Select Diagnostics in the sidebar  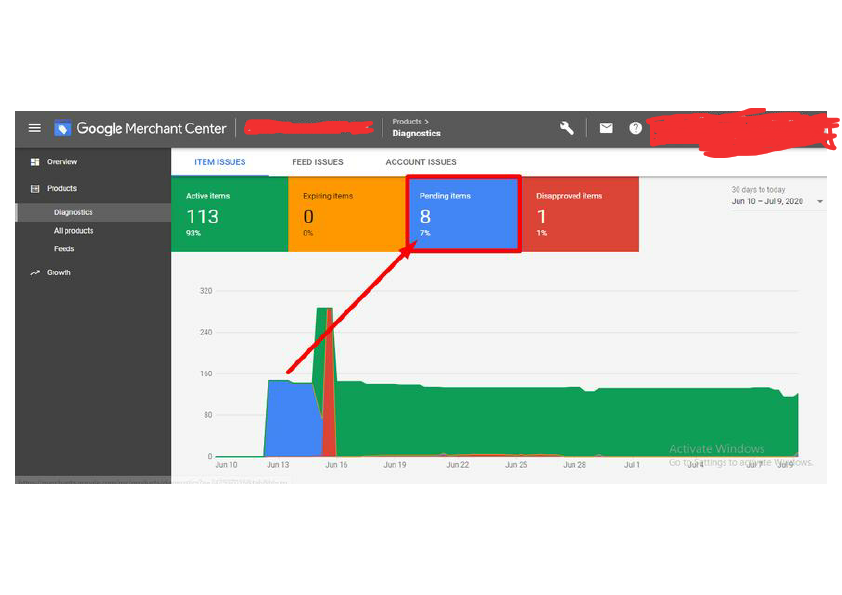point(93,212)
